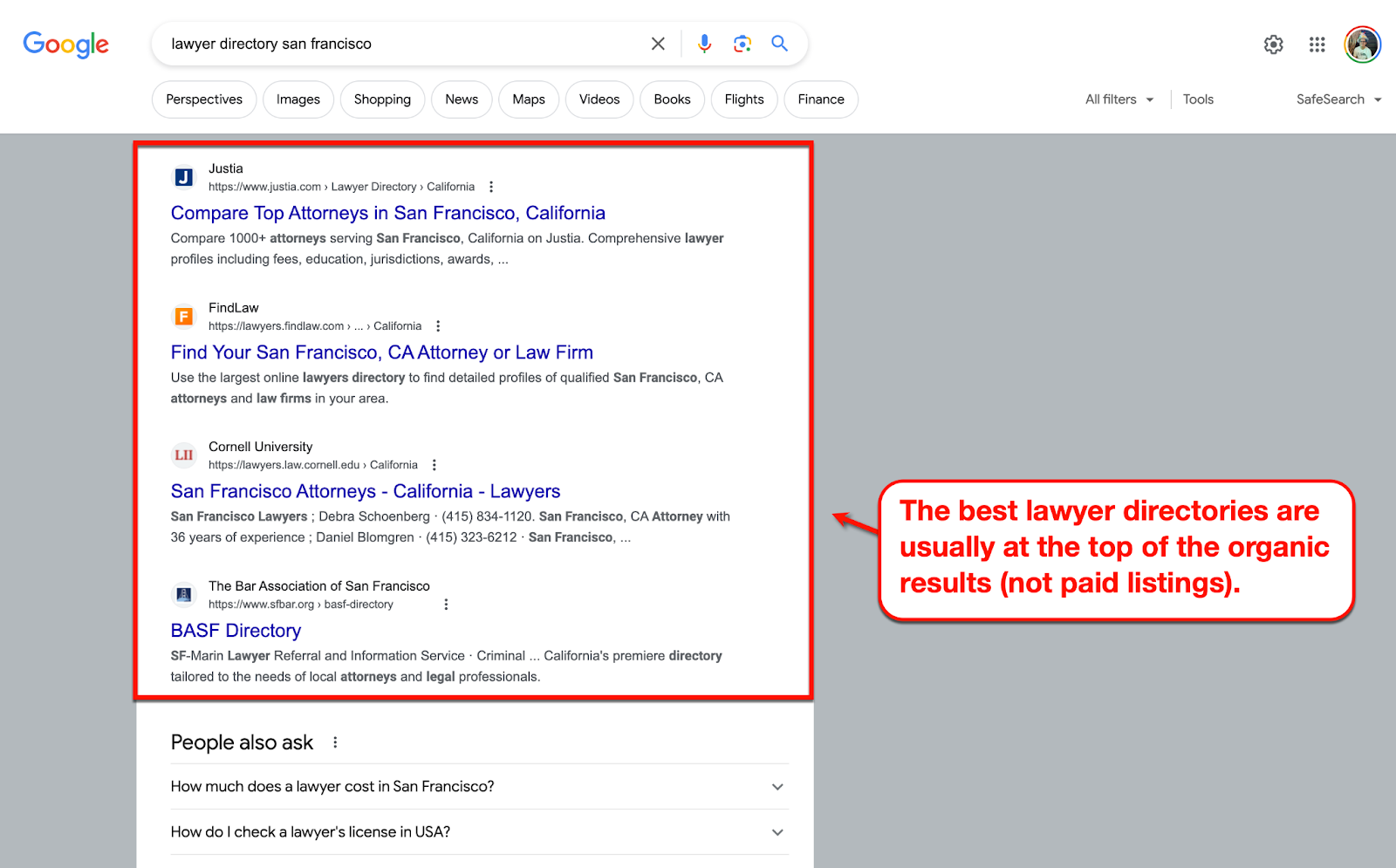Open the three-dot menu for sfbar.org result
This screenshot has width=1396, height=868.
coord(446,605)
